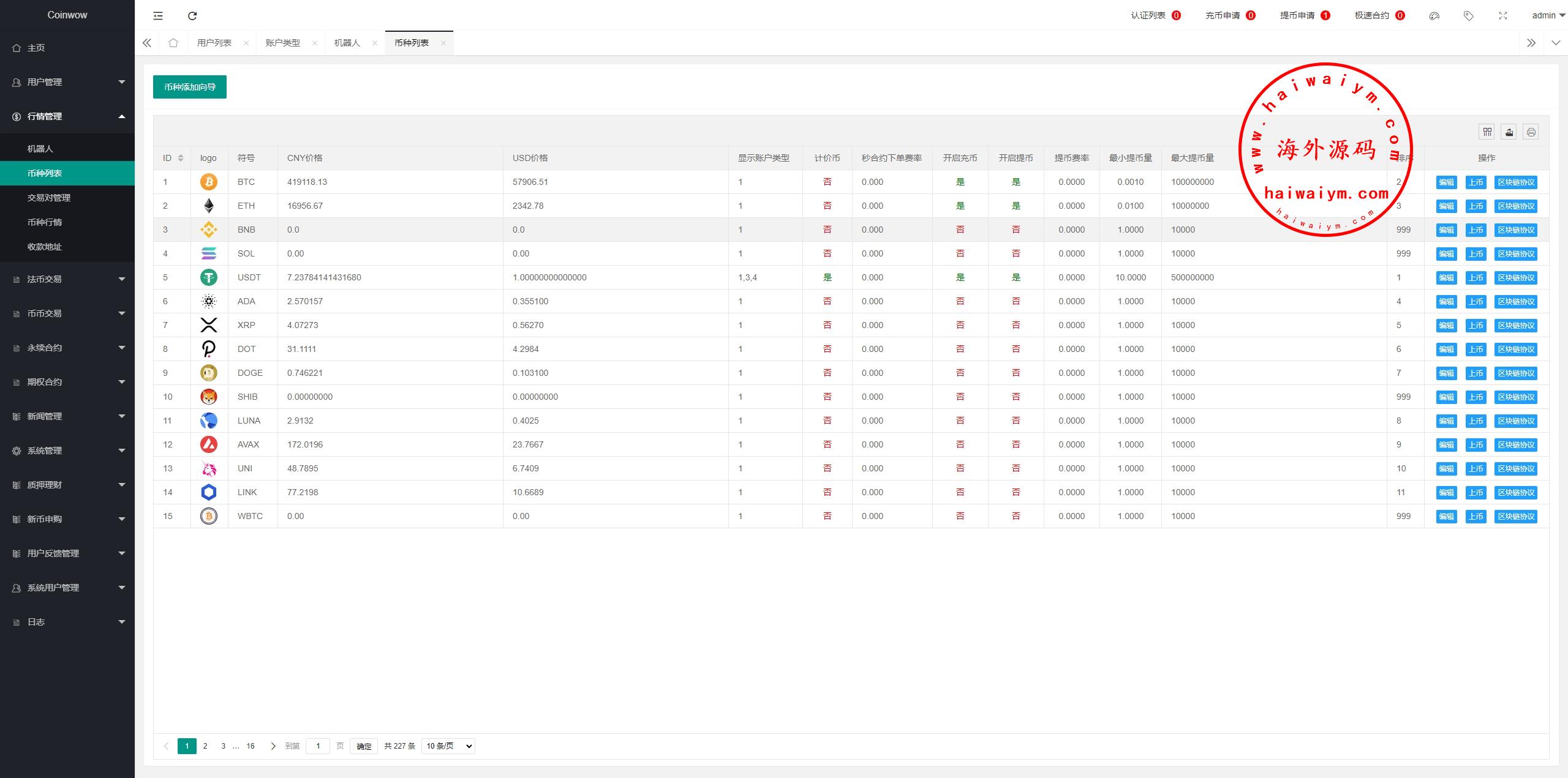Click 编辑 button for BTC row

tap(1446, 182)
